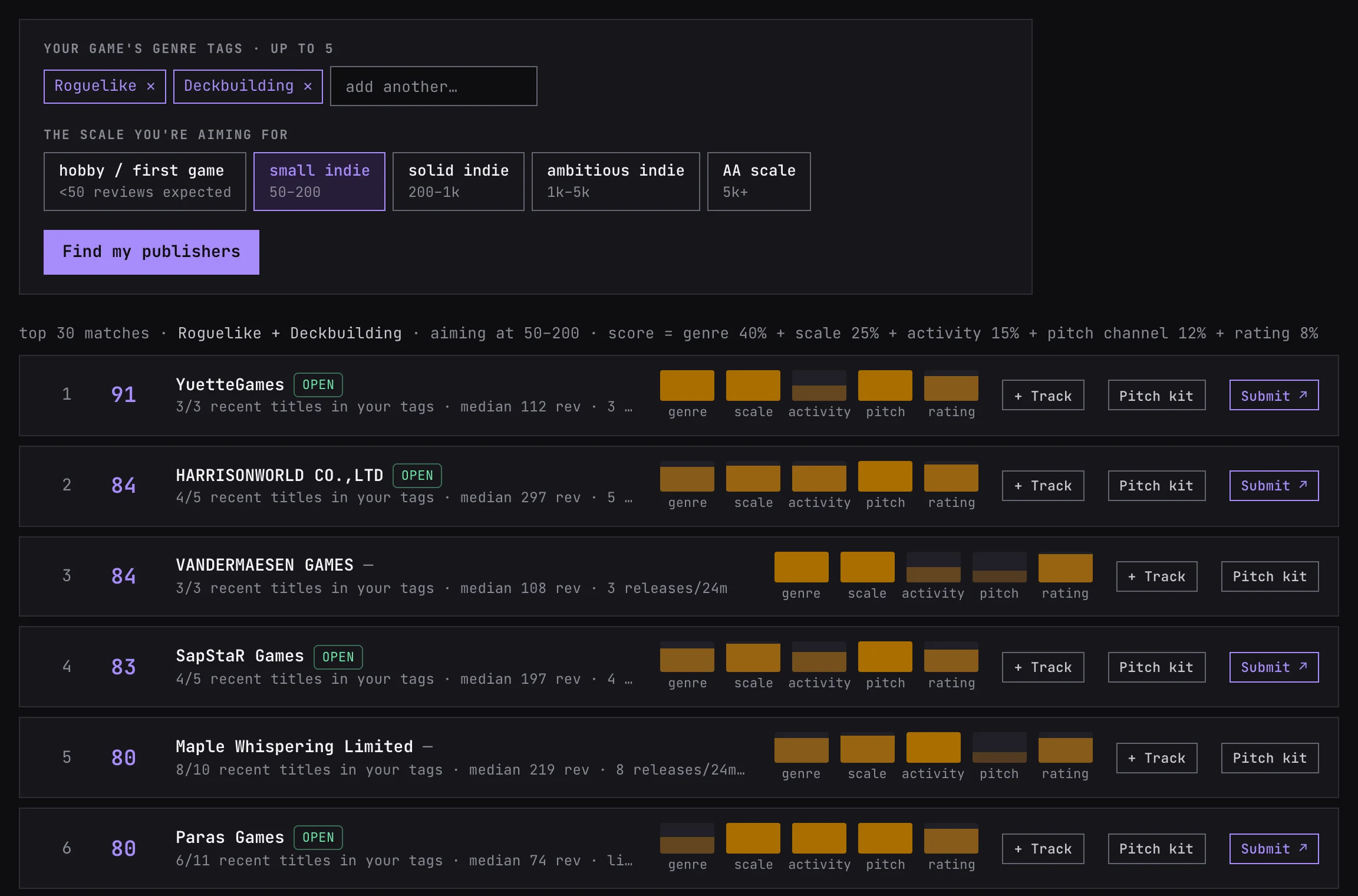The width and height of the screenshot is (1358, 896).
Task: Select hobby / first game scale
Action: click(x=145, y=182)
